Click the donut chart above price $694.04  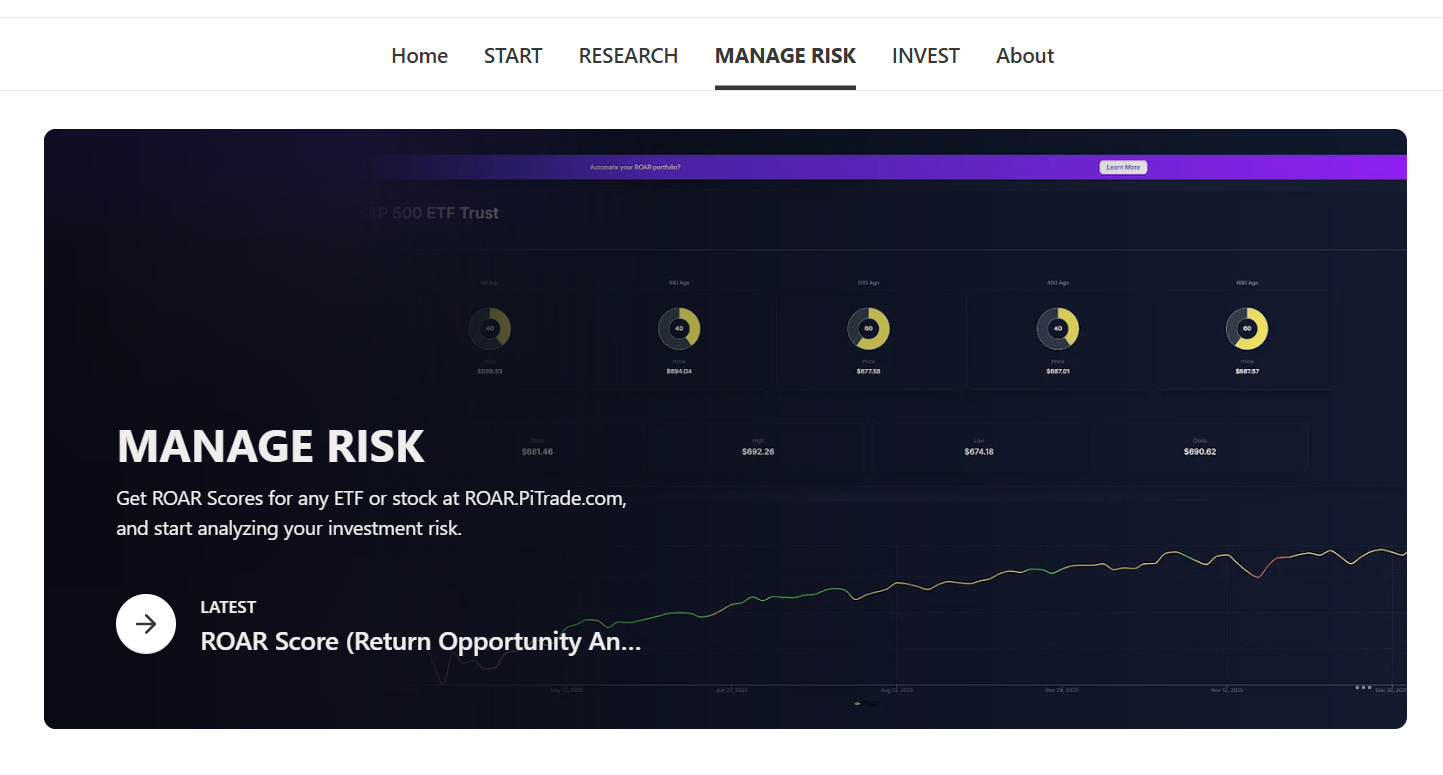coord(679,328)
